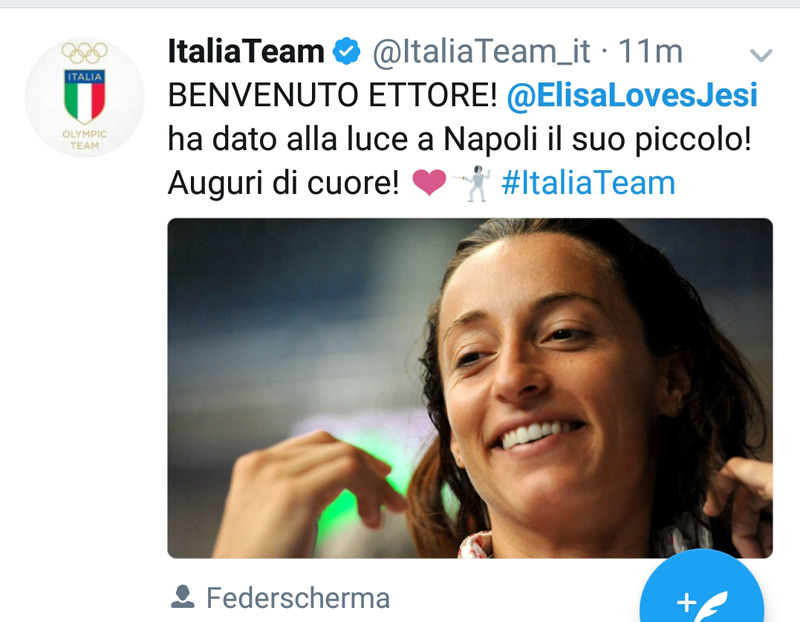The height and width of the screenshot is (622, 800).
Task: View the attached photo of smiling woman
Action: pyautogui.click(x=470, y=388)
